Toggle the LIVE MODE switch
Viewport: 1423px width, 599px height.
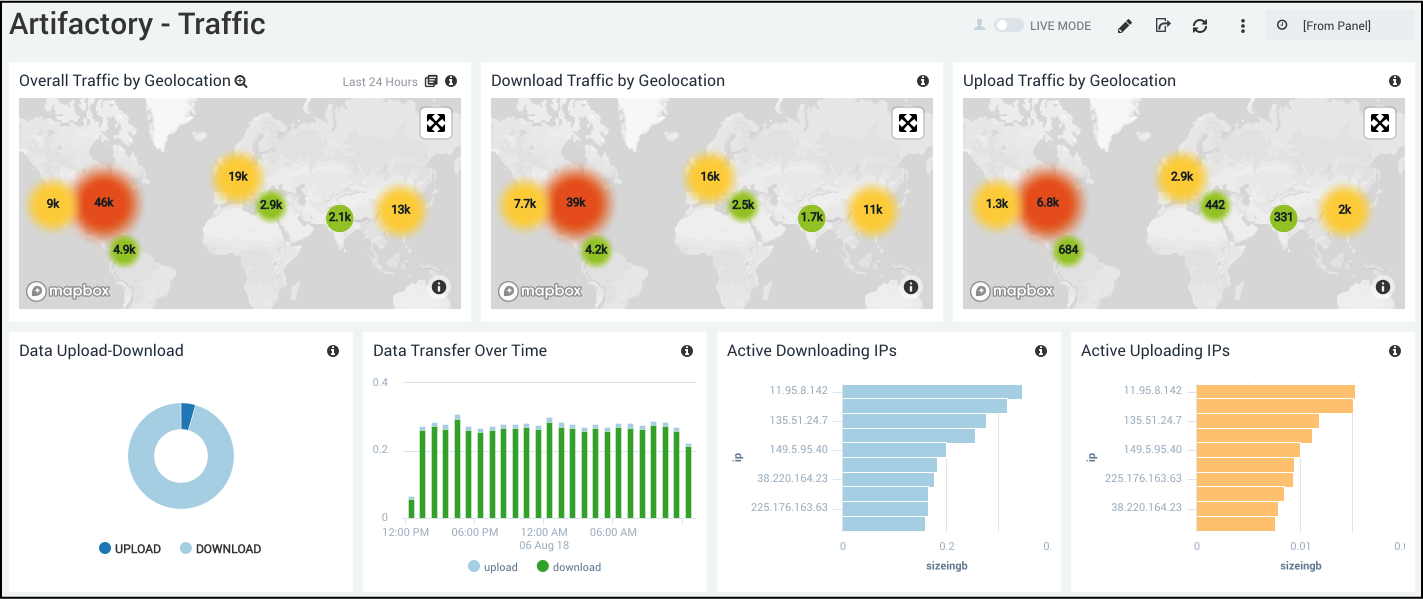coord(1008,26)
